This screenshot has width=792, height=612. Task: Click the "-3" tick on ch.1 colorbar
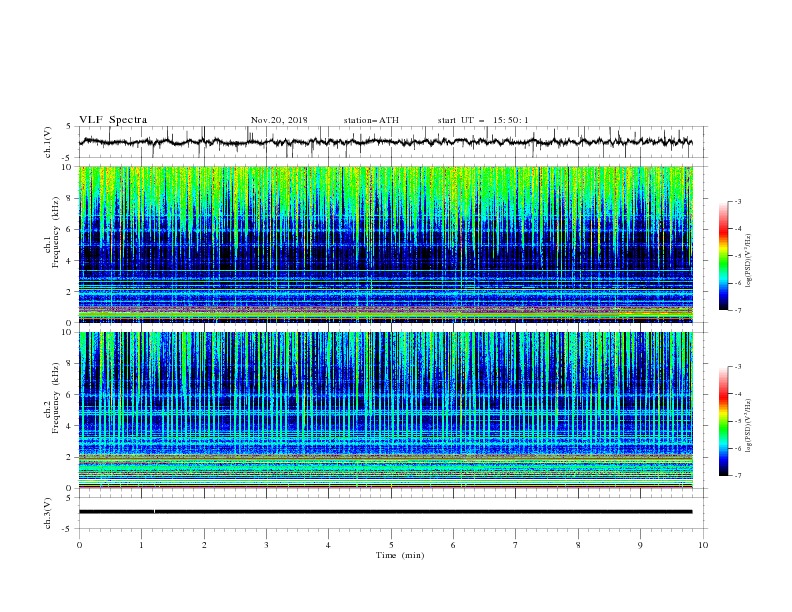737,201
